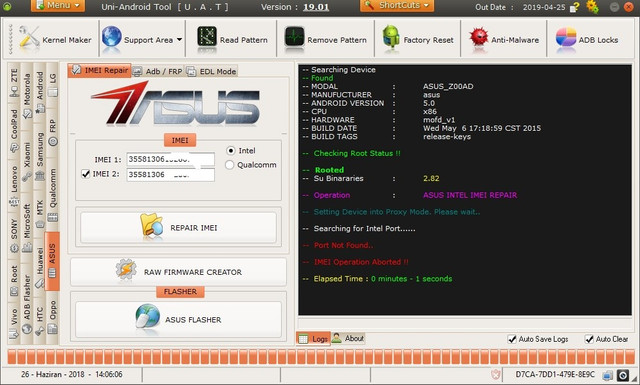Click the computer icon in status bar
The height and width of the screenshot is (385, 640).
(607, 374)
